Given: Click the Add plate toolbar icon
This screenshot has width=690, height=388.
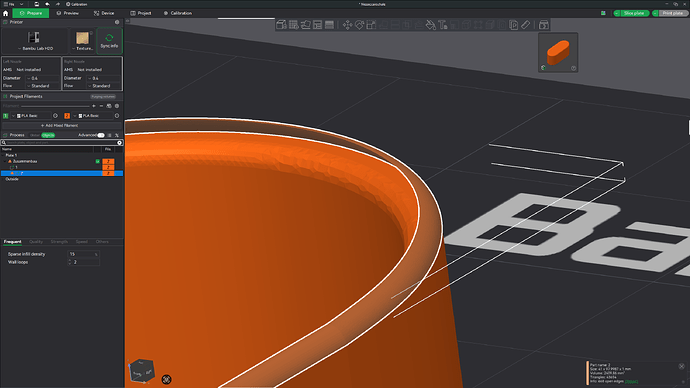Looking at the screenshot, I should point(294,25).
